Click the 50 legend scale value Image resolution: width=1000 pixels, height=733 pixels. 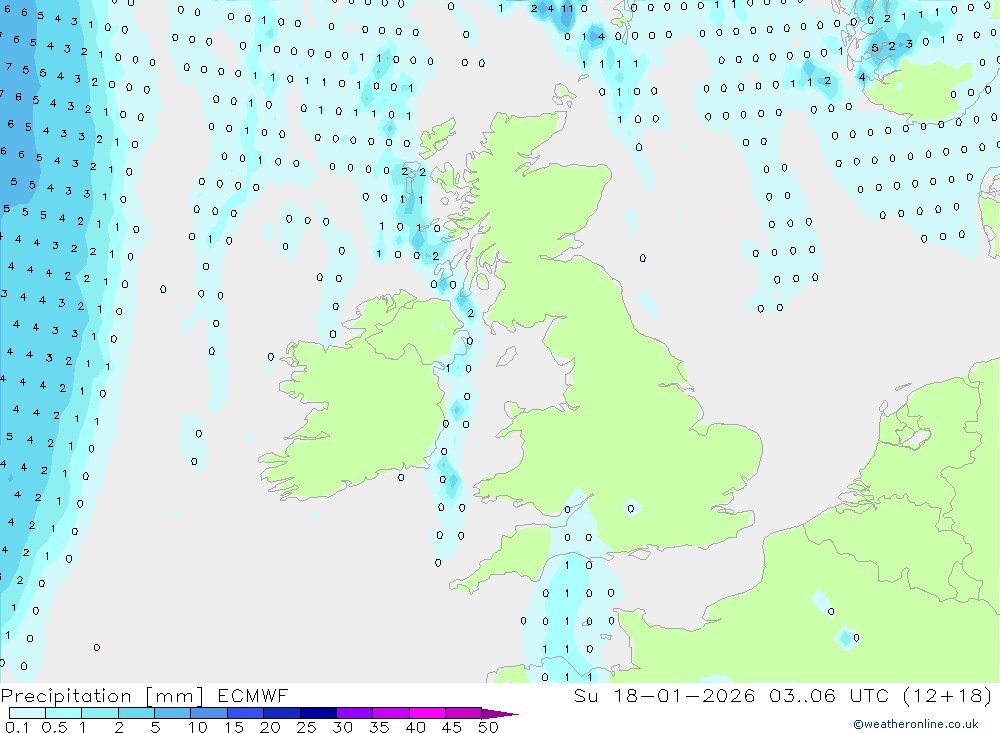tap(488, 727)
